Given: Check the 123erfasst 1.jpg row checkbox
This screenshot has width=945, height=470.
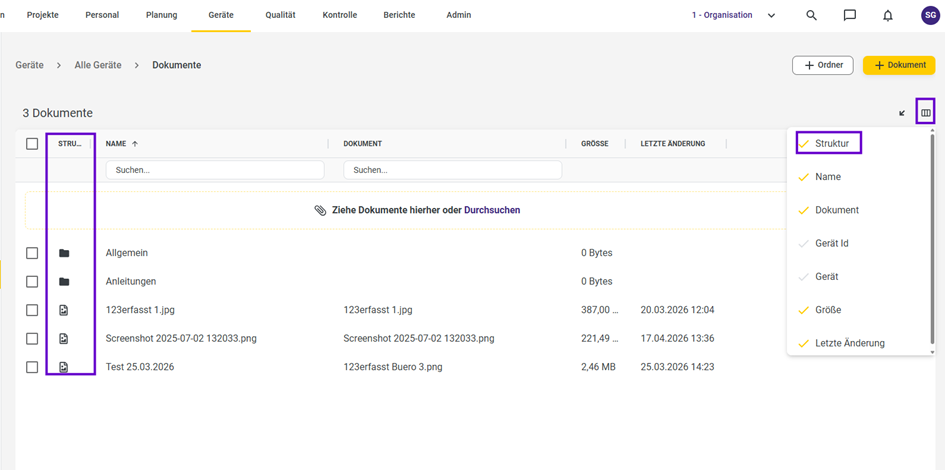Looking at the screenshot, I should 32,310.
